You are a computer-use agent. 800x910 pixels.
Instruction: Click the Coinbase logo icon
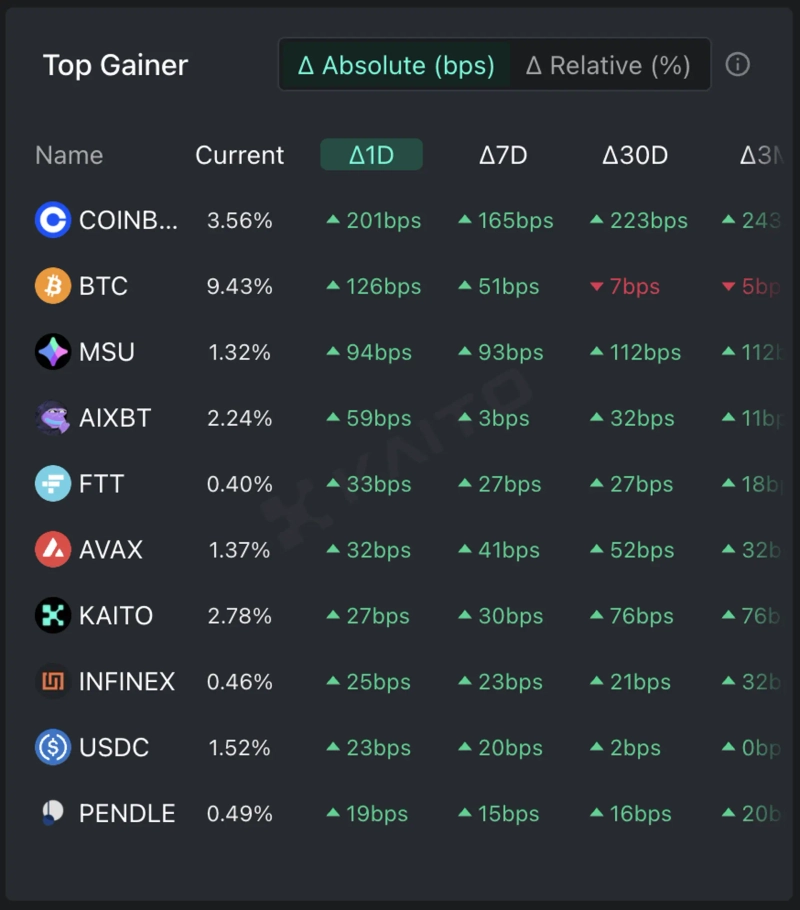pos(53,220)
